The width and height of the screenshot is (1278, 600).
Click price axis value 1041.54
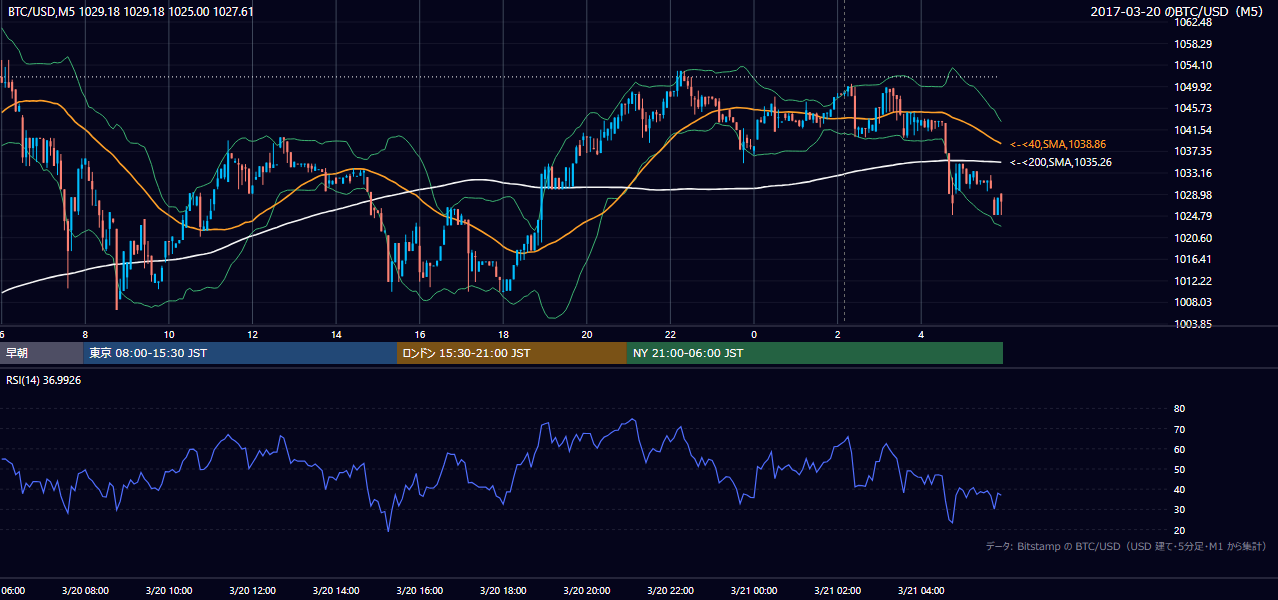click(1194, 130)
